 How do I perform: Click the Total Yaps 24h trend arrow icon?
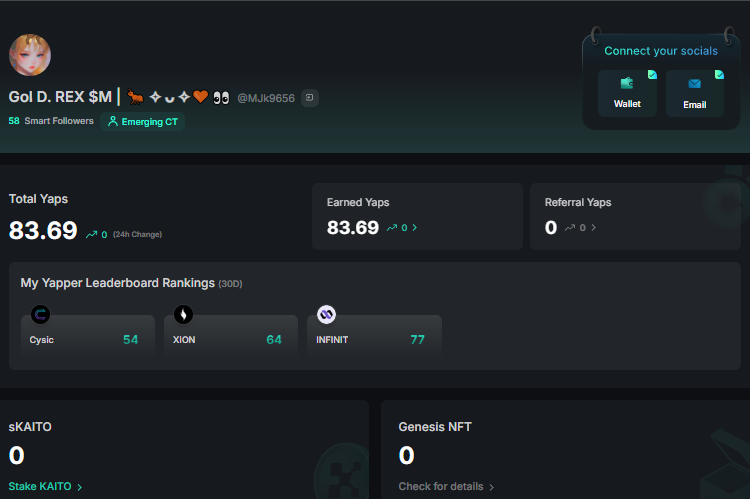pos(91,234)
